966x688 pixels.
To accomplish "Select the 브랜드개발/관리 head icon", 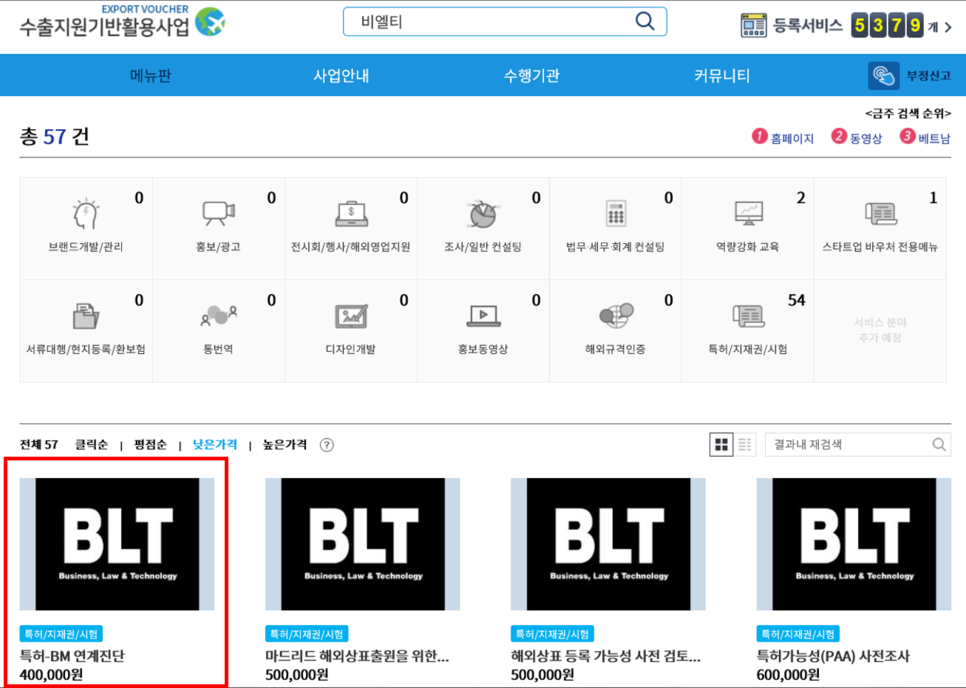I will (86, 215).
